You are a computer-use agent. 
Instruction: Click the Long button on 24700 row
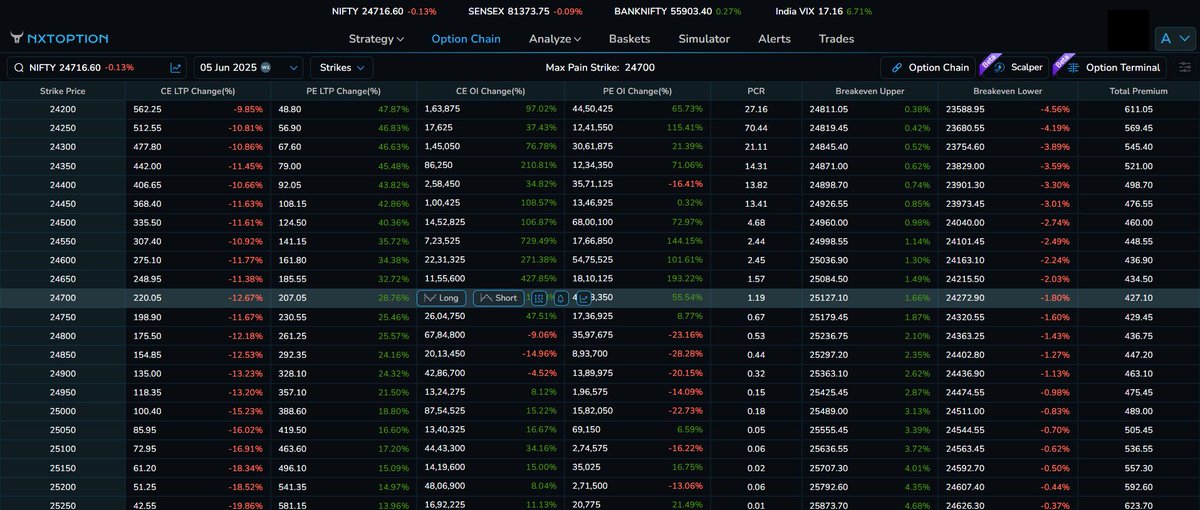click(442, 298)
